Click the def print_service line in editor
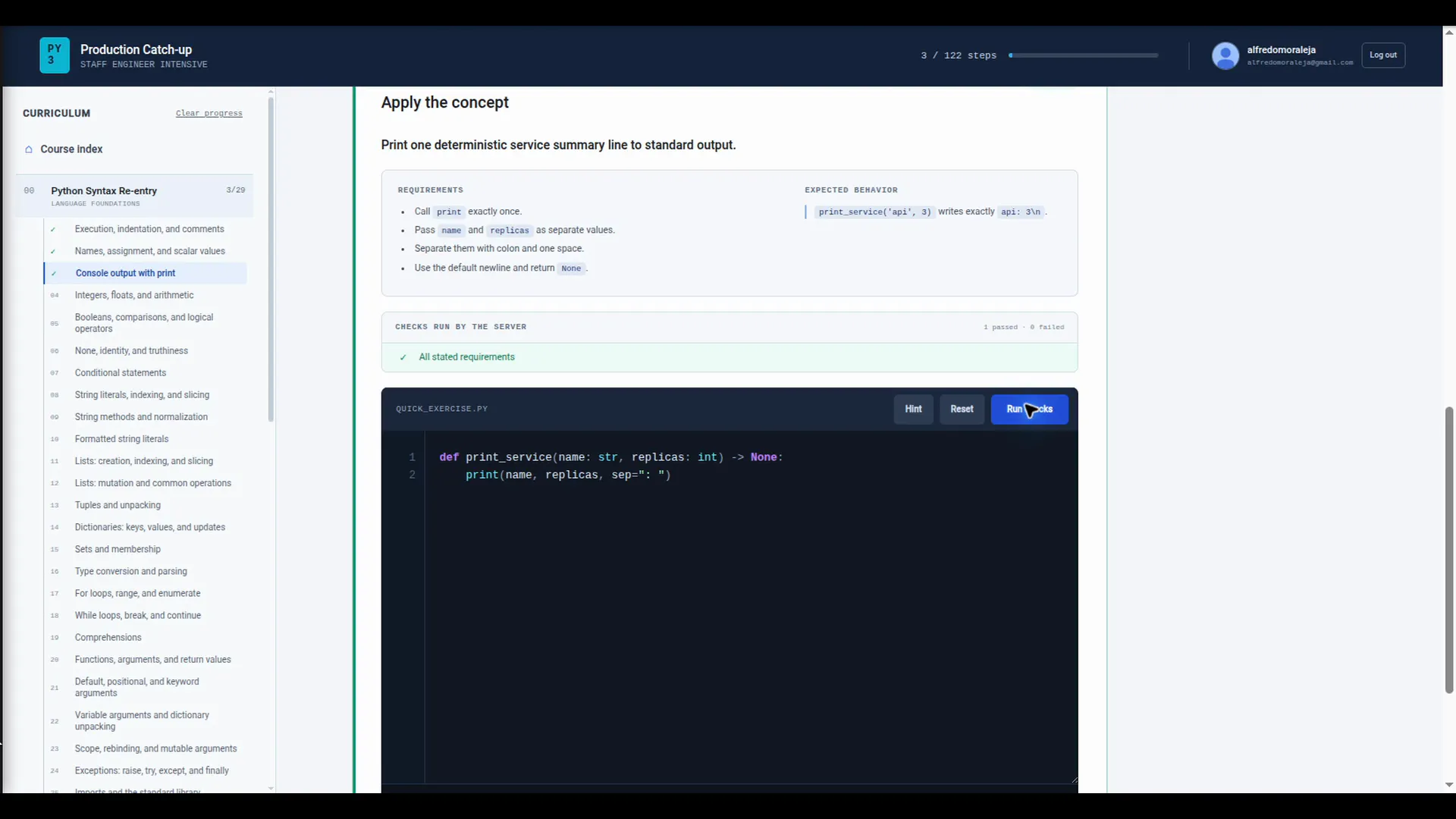1456x819 pixels. click(x=610, y=457)
